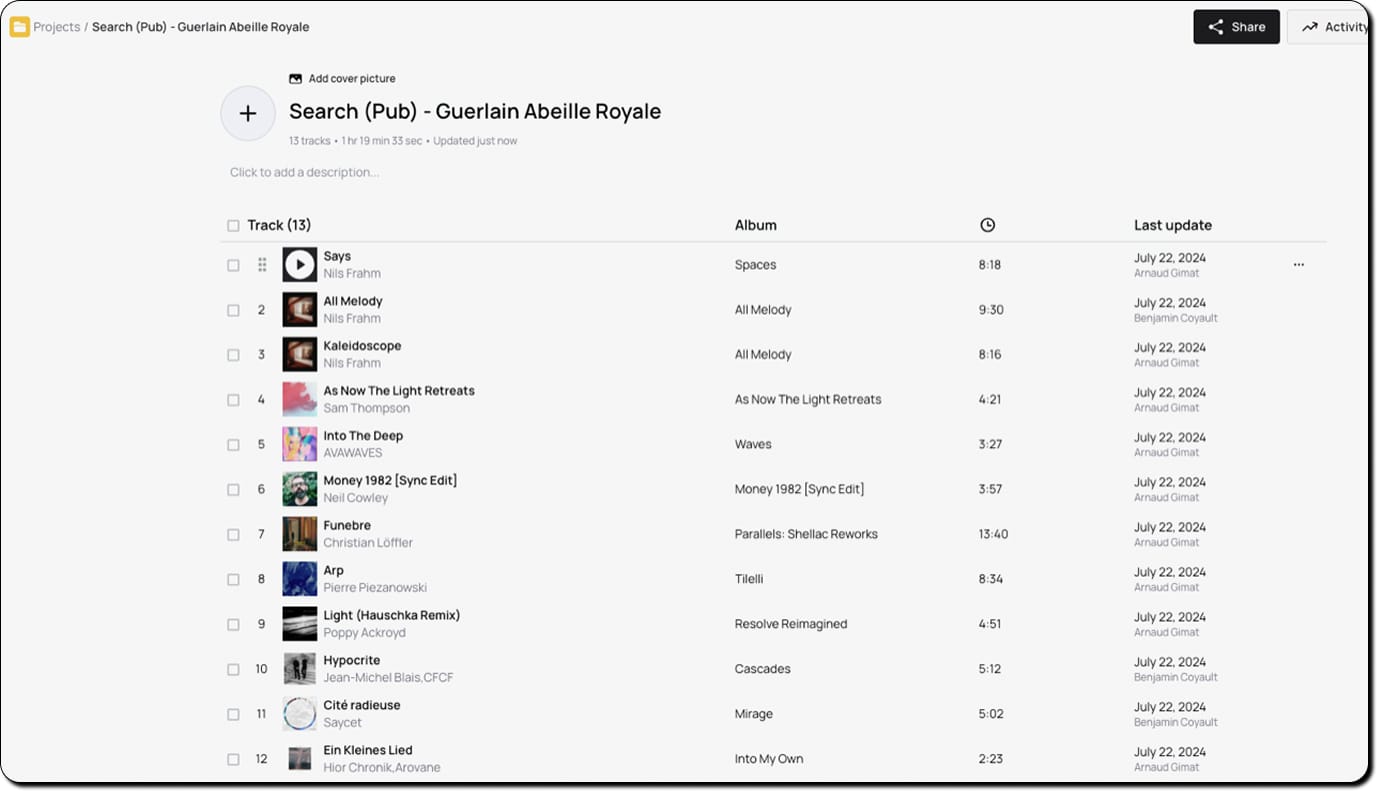Click the album art for "Money 1982 [Sync Edit]"

[299, 489]
